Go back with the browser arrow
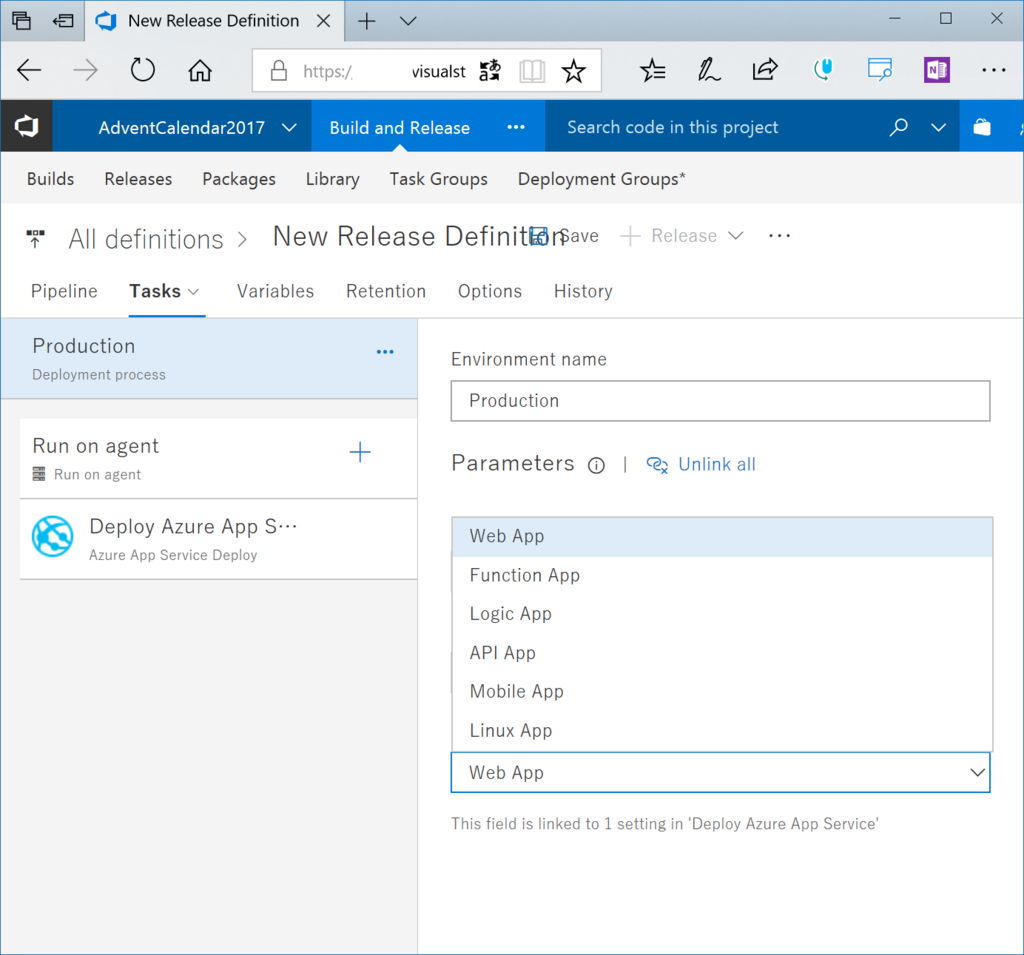The width and height of the screenshot is (1024, 955). (29, 70)
